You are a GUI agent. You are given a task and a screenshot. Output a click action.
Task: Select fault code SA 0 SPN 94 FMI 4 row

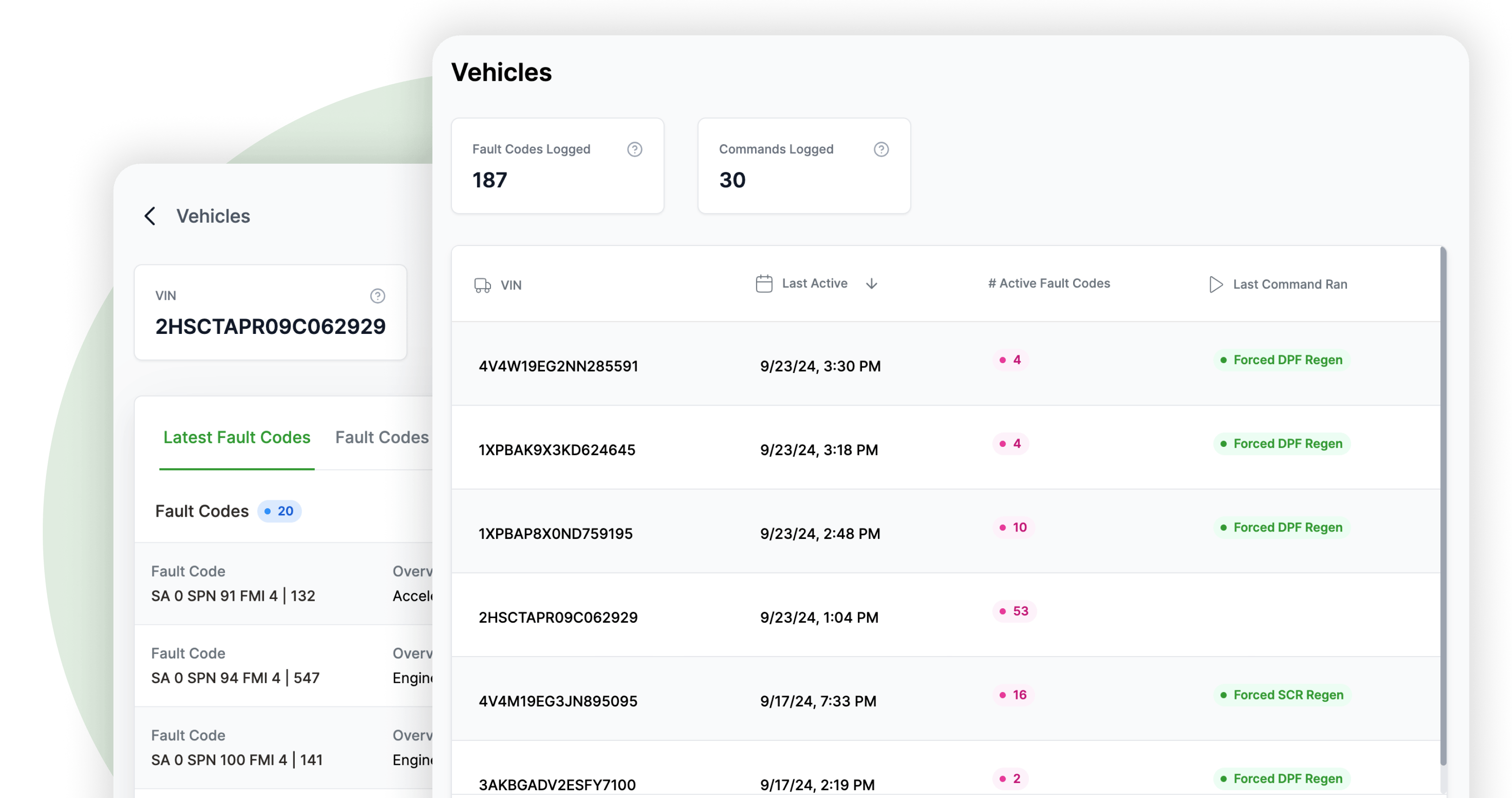[x=235, y=678]
